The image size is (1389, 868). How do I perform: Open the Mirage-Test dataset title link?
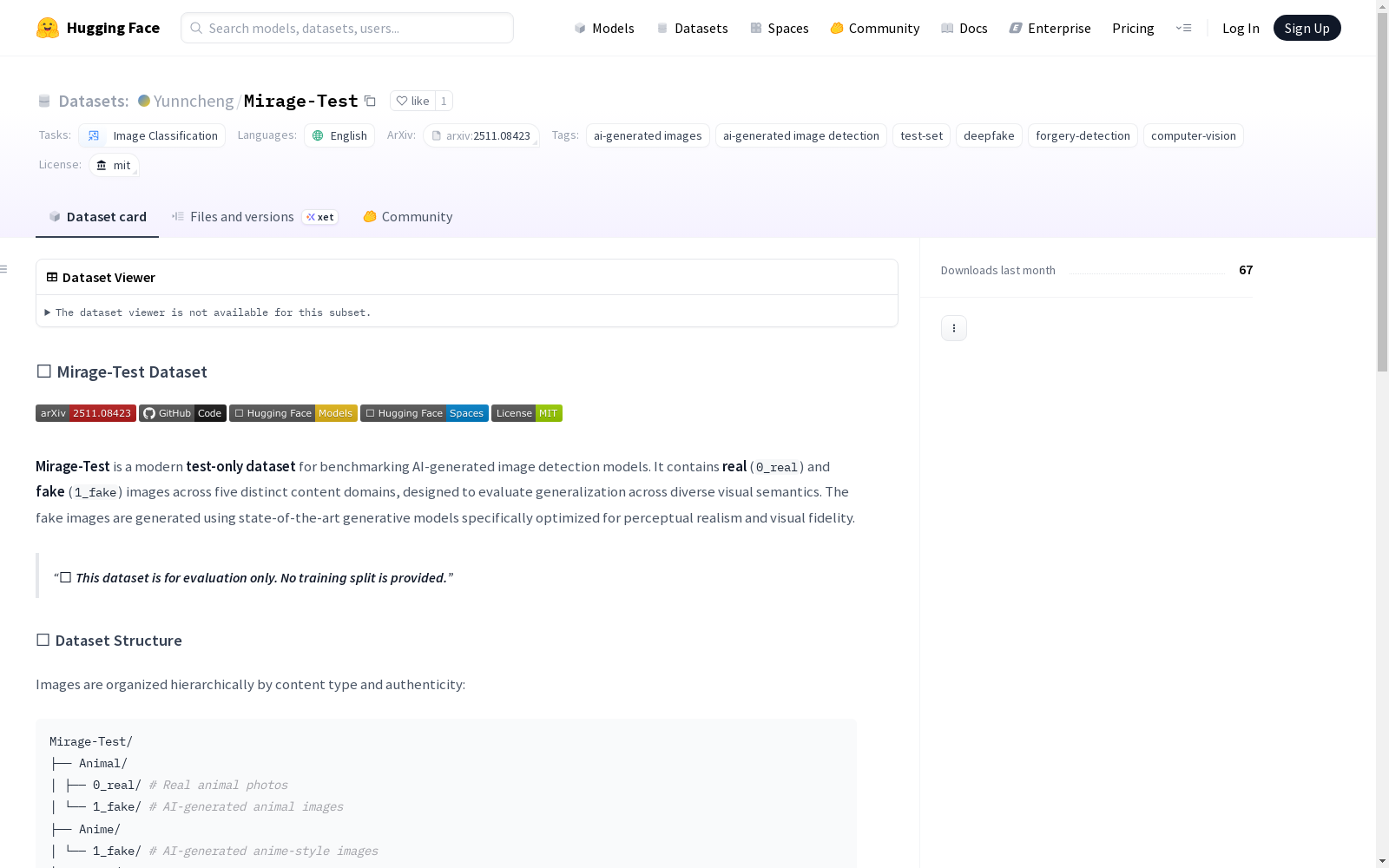coord(300,101)
